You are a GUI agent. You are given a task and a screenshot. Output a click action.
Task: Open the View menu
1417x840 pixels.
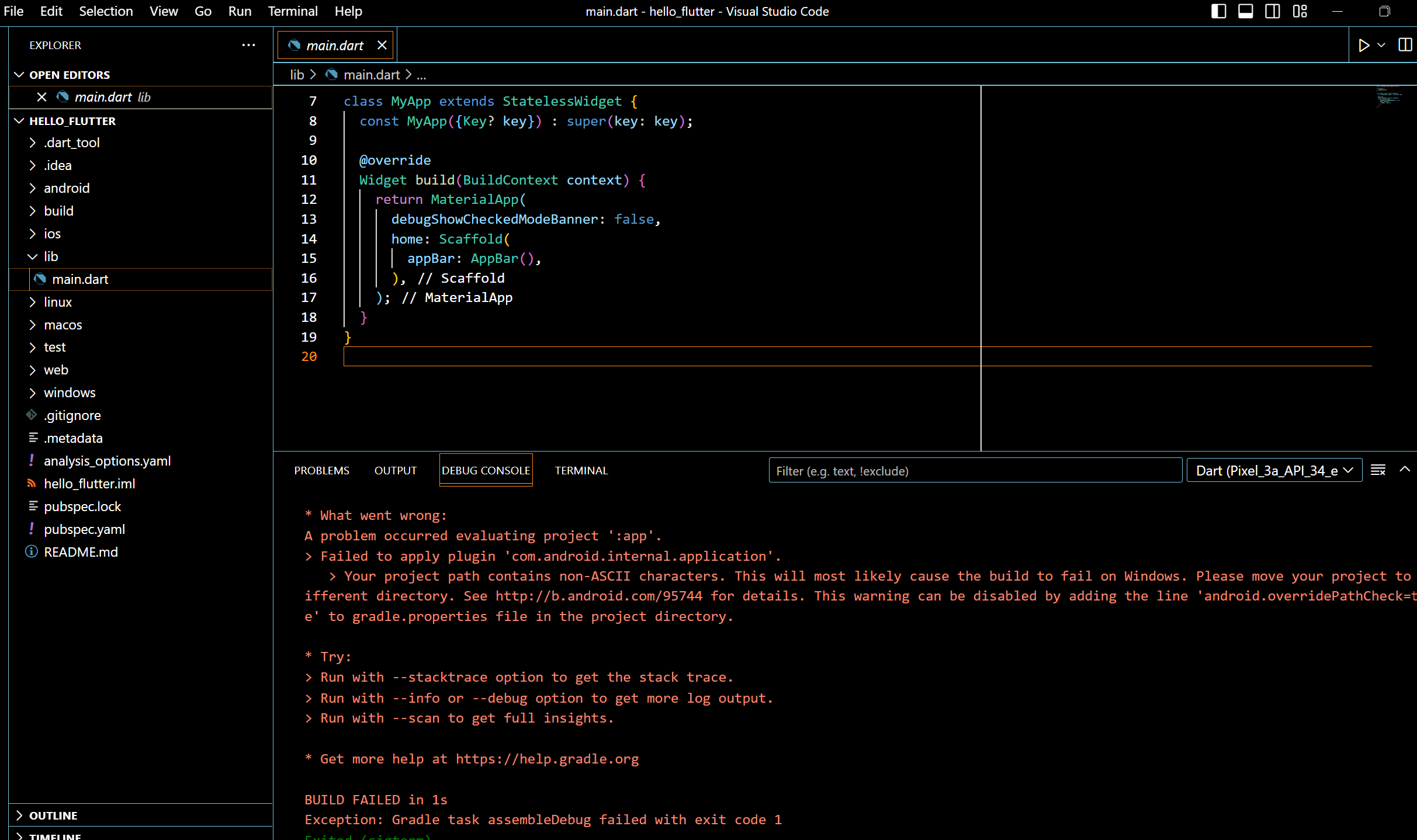164,11
